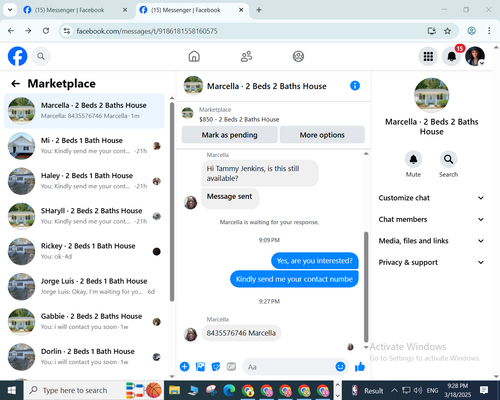
Task: Open Microsoft Edge from taskbar
Action: pyautogui.click(x=229, y=390)
